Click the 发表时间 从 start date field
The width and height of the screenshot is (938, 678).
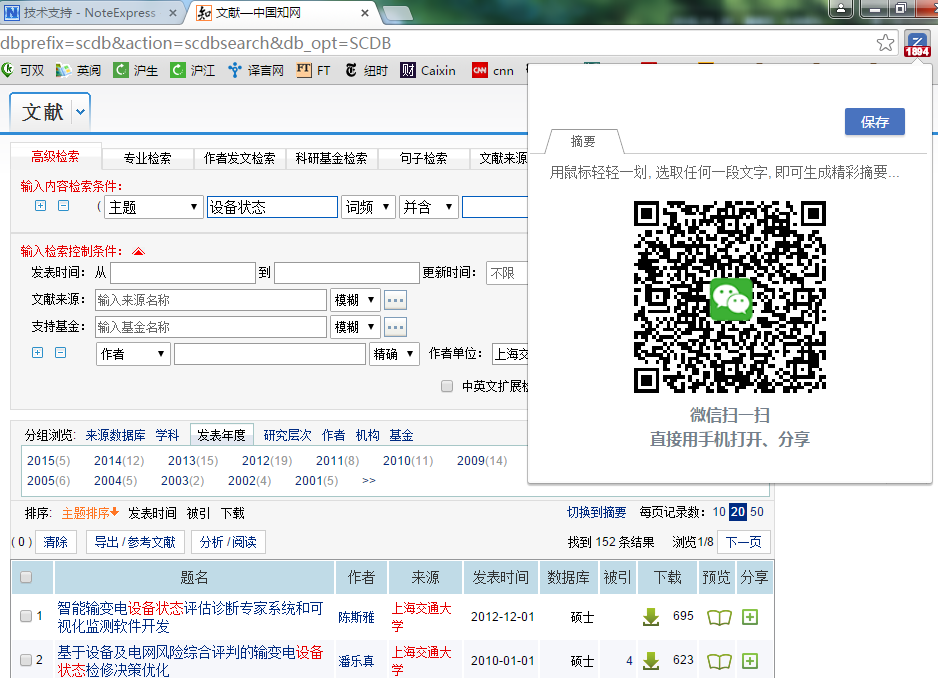[183, 273]
